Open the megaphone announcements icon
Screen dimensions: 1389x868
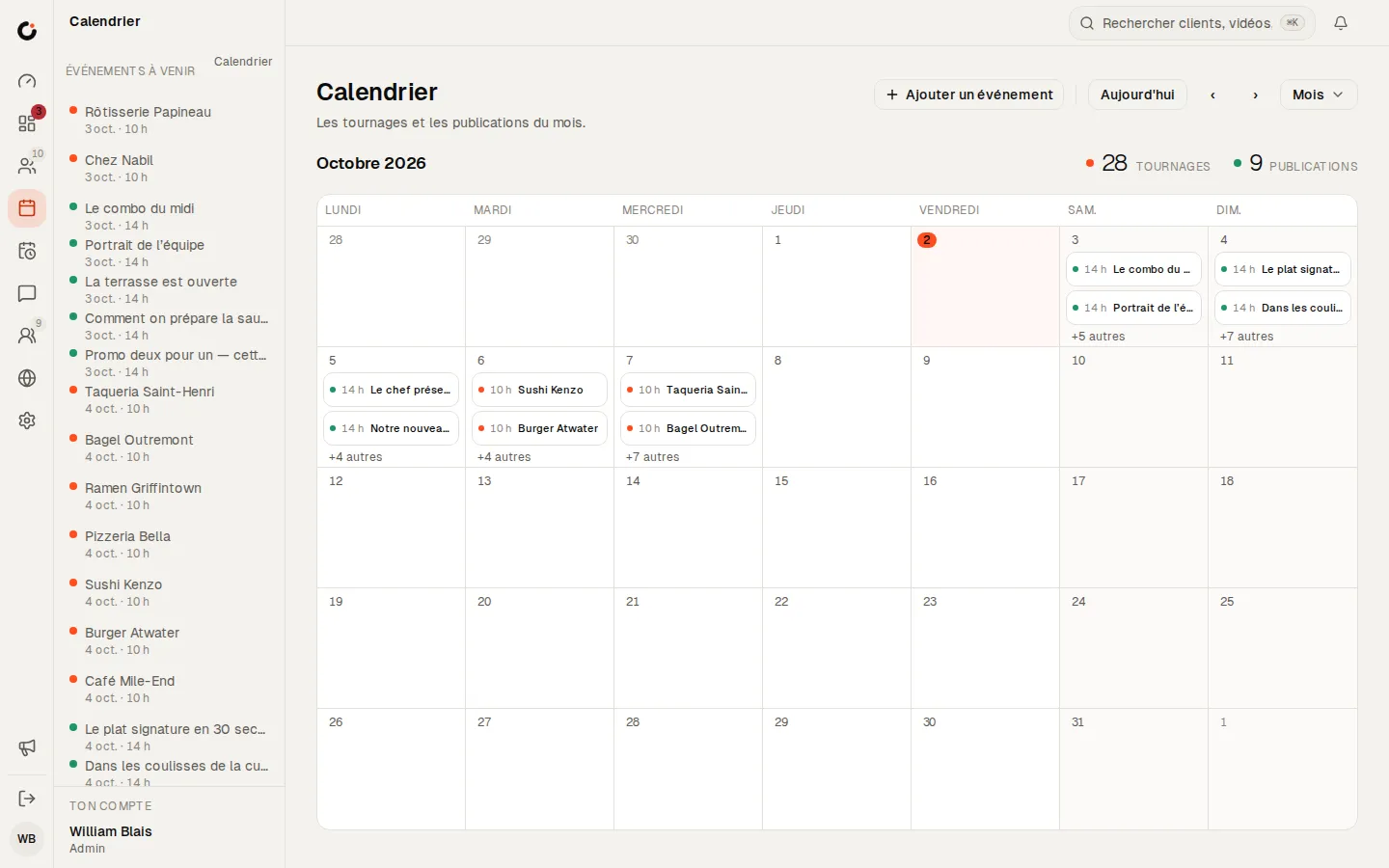click(27, 747)
